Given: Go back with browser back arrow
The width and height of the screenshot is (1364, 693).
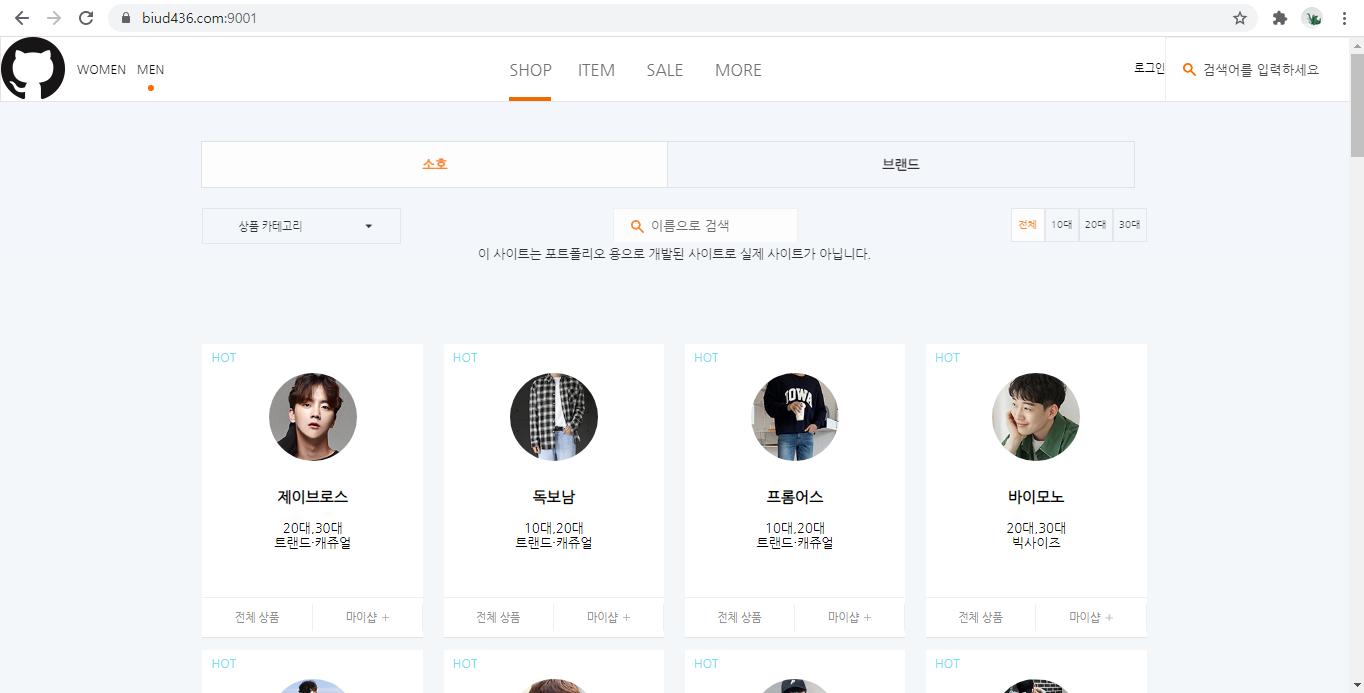Looking at the screenshot, I should (x=22, y=18).
